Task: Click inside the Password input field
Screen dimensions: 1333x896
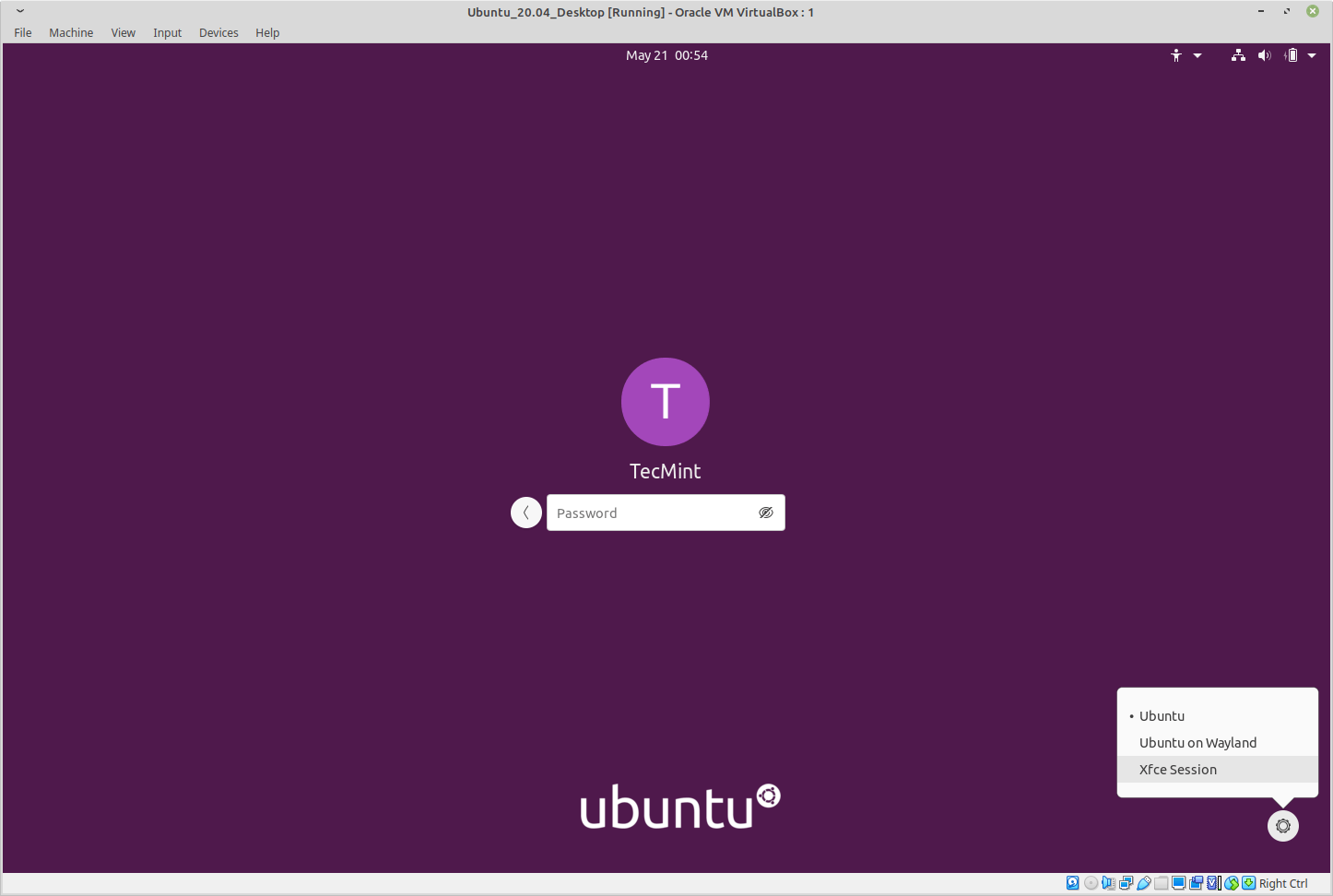Action: [650, 513]
